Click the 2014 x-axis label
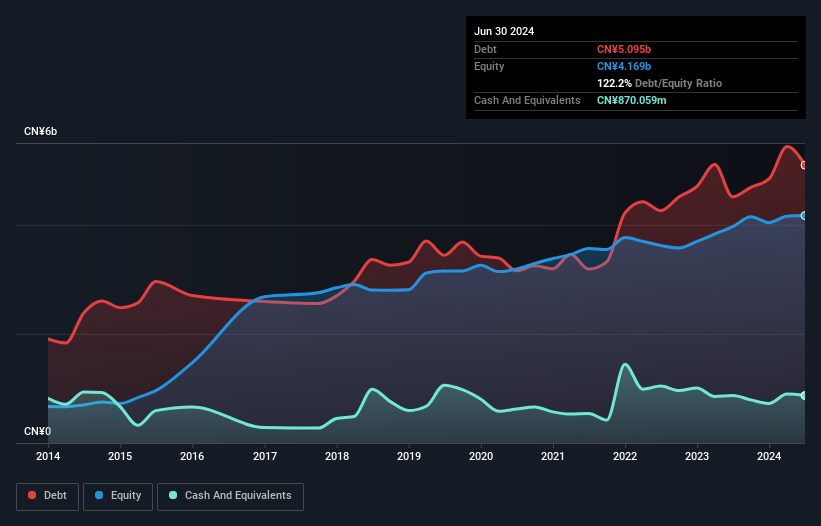Screen dimensions: 821x526 [x=48, y=456]
